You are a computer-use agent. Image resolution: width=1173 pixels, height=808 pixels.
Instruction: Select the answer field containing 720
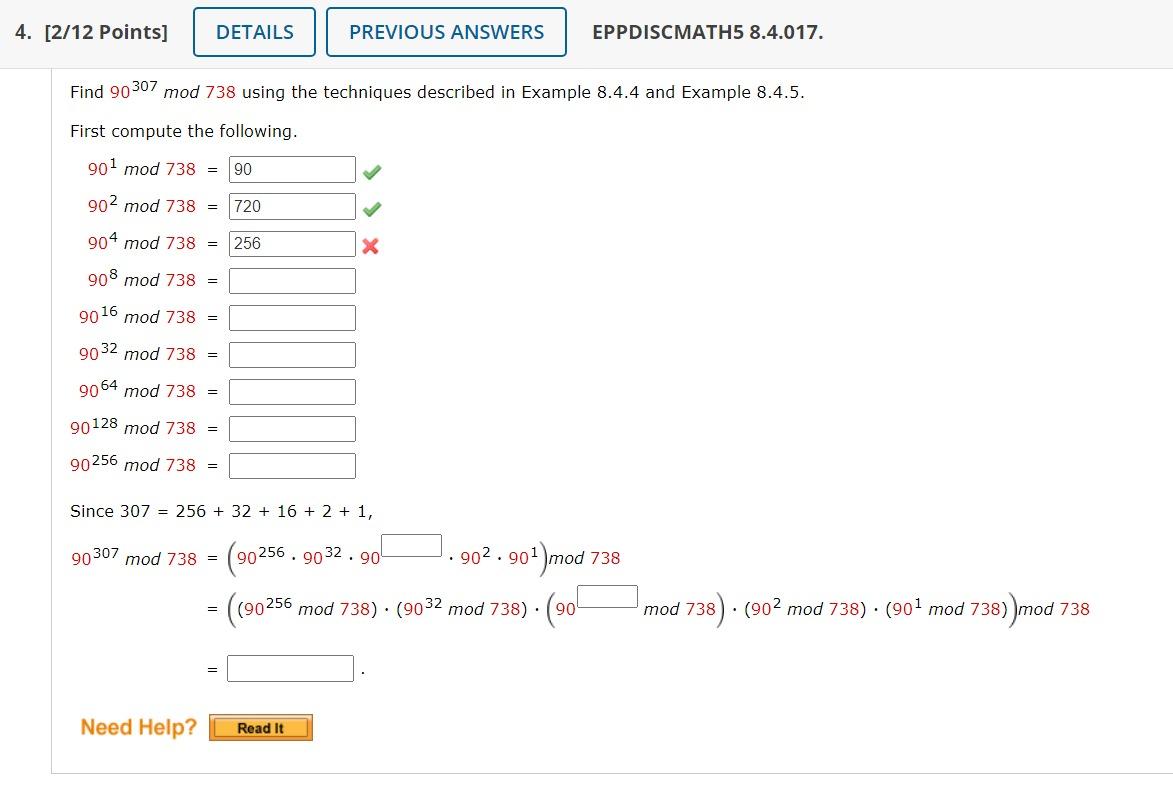click(x=292, y=206)
